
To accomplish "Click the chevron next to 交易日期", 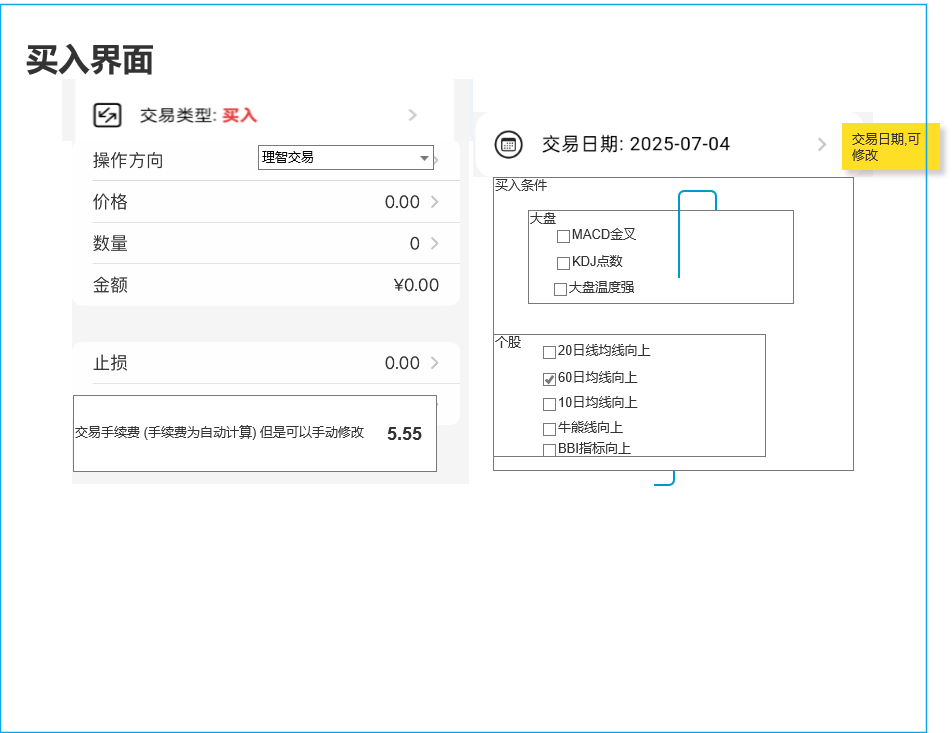I will pos(822,144).
